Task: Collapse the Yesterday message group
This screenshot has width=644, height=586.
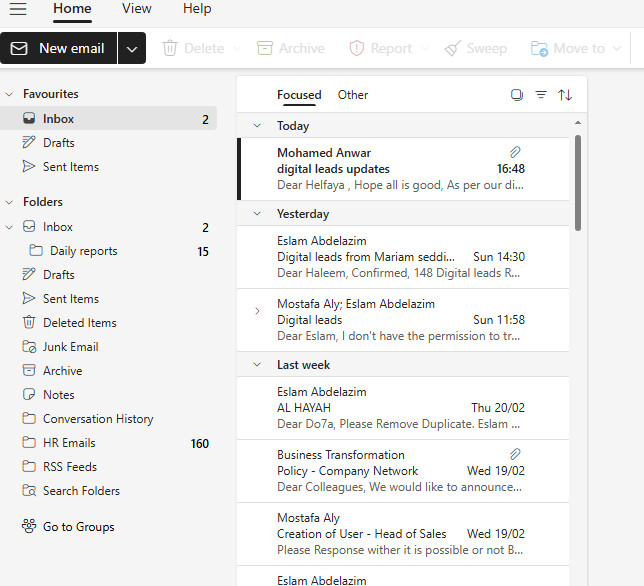Action: coord(257,214)
